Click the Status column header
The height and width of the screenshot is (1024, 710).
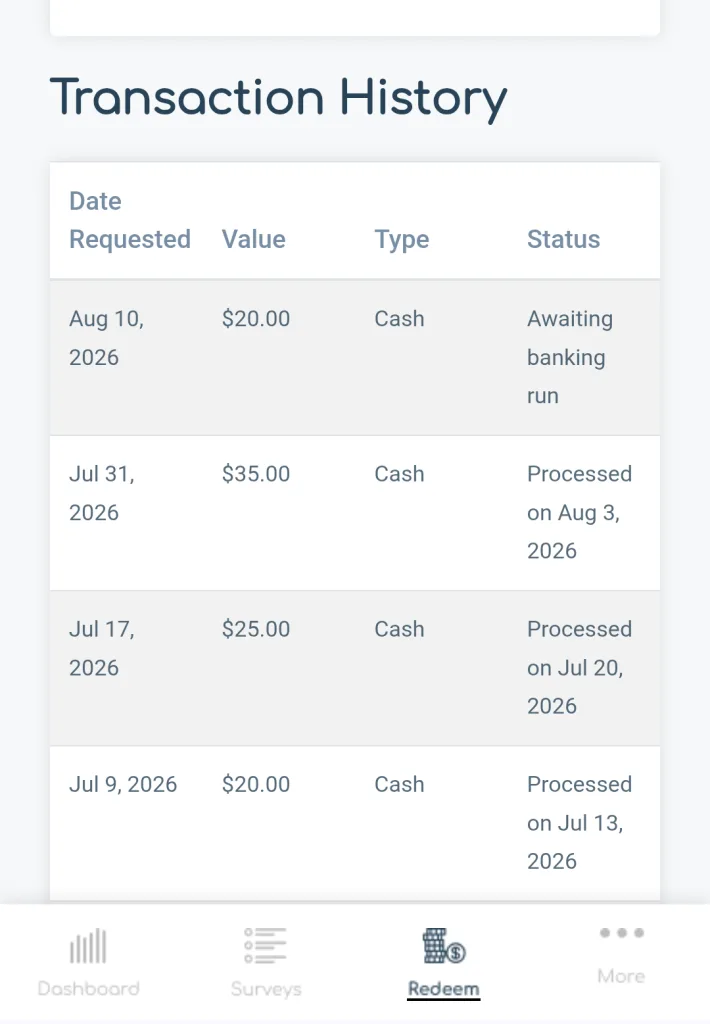pos(563,239)
